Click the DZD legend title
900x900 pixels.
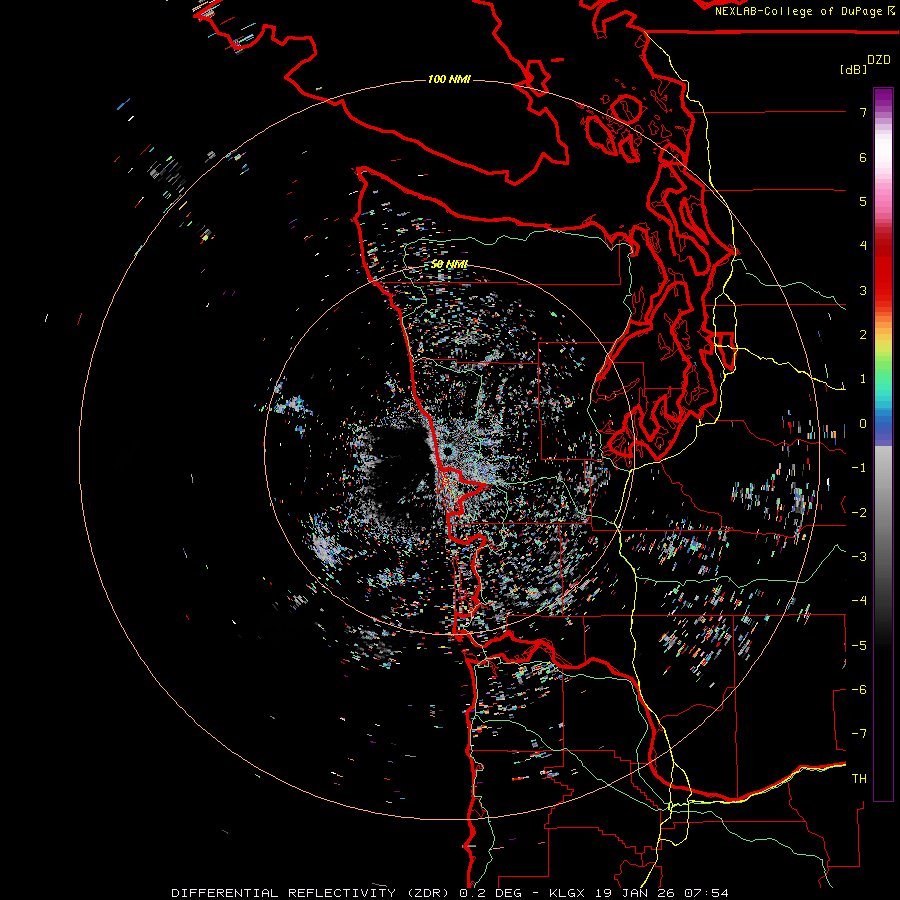tap(879, 60)
